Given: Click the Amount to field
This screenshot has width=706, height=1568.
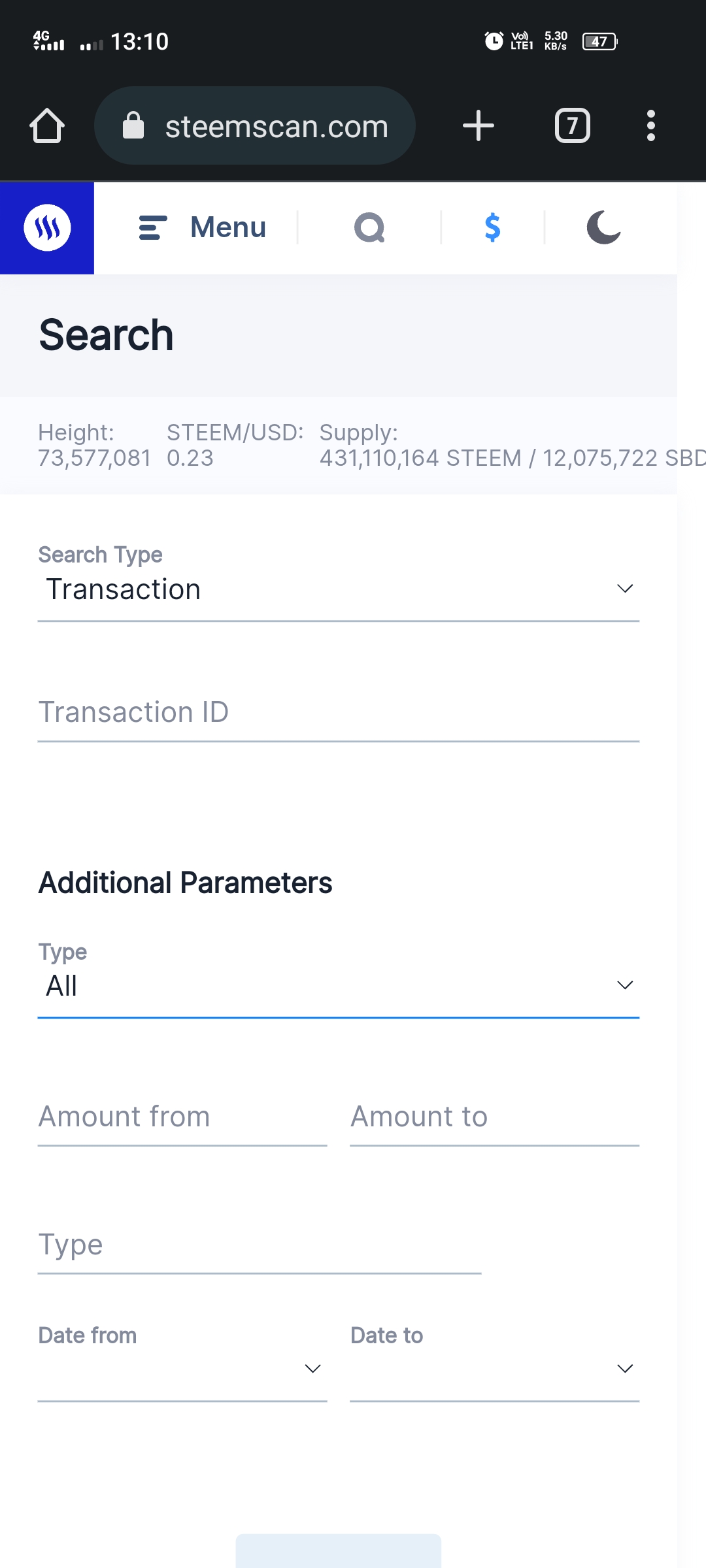Looking at the screenshot, I should click(x=494, y=1117).
